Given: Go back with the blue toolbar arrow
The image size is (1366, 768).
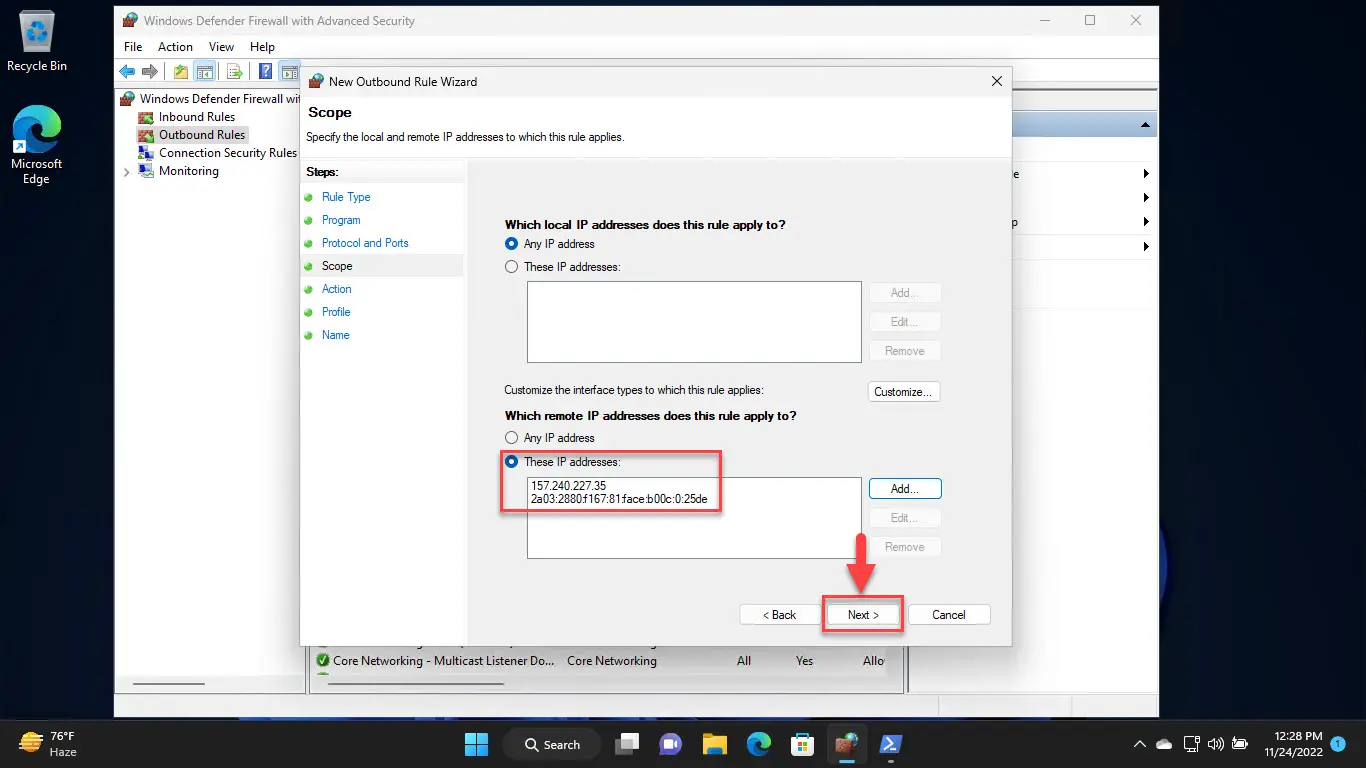Looking at the screenshot, I should [x=127, y=71].
